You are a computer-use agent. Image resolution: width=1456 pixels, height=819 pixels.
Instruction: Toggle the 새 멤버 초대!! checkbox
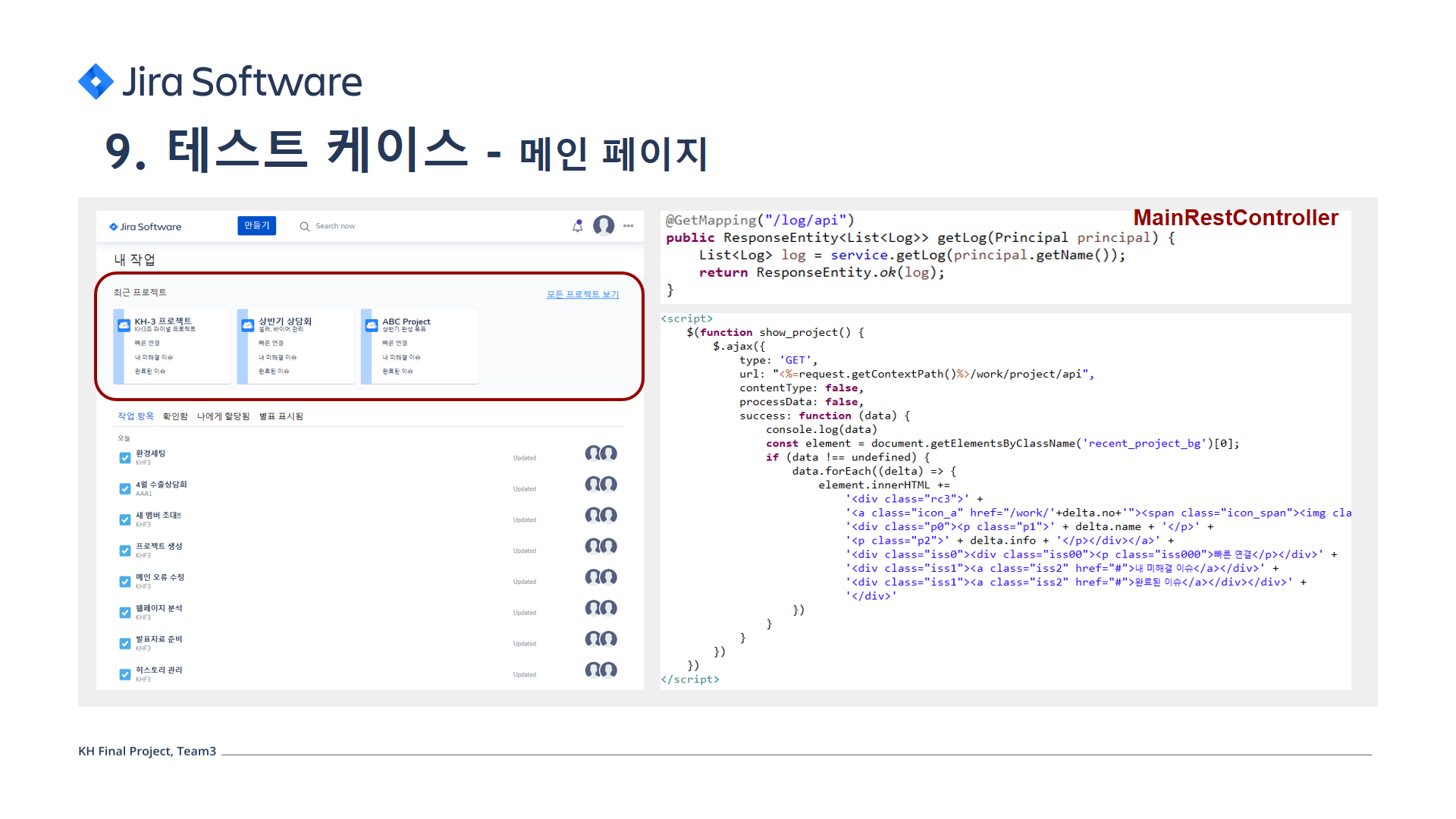[x=124, y=520]
